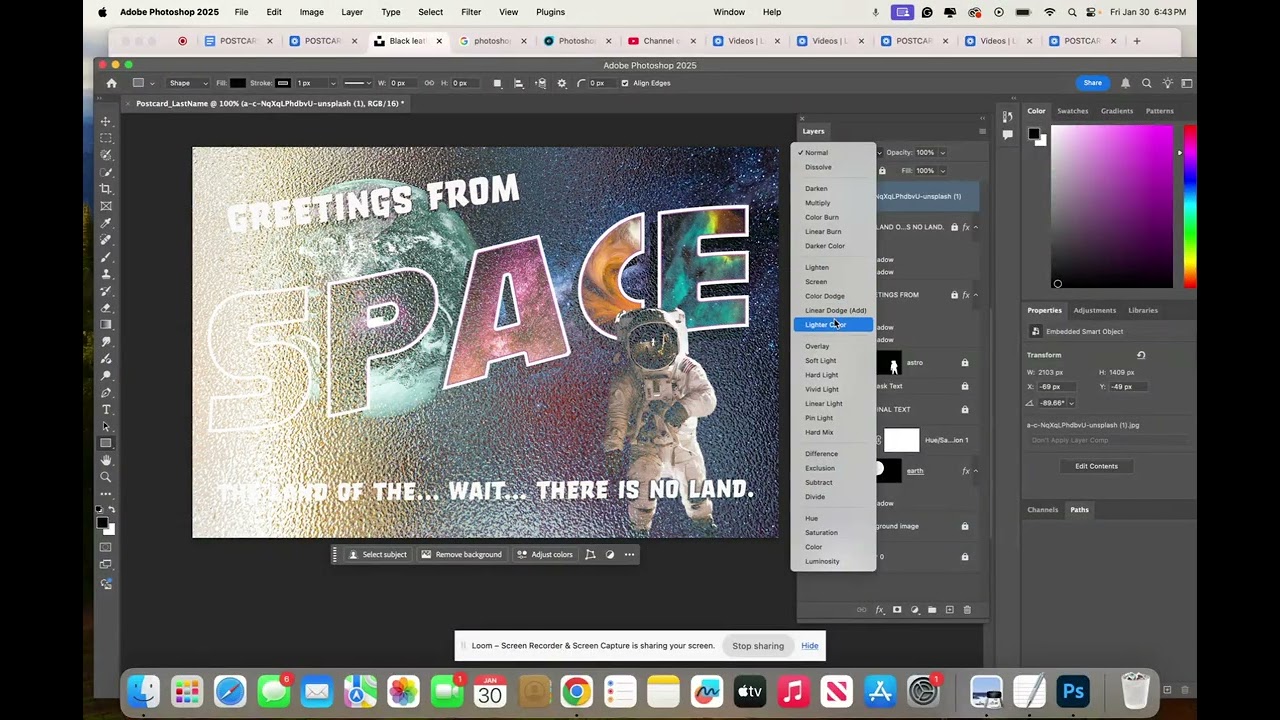Open shape settings gear icon

pos(561,83)
